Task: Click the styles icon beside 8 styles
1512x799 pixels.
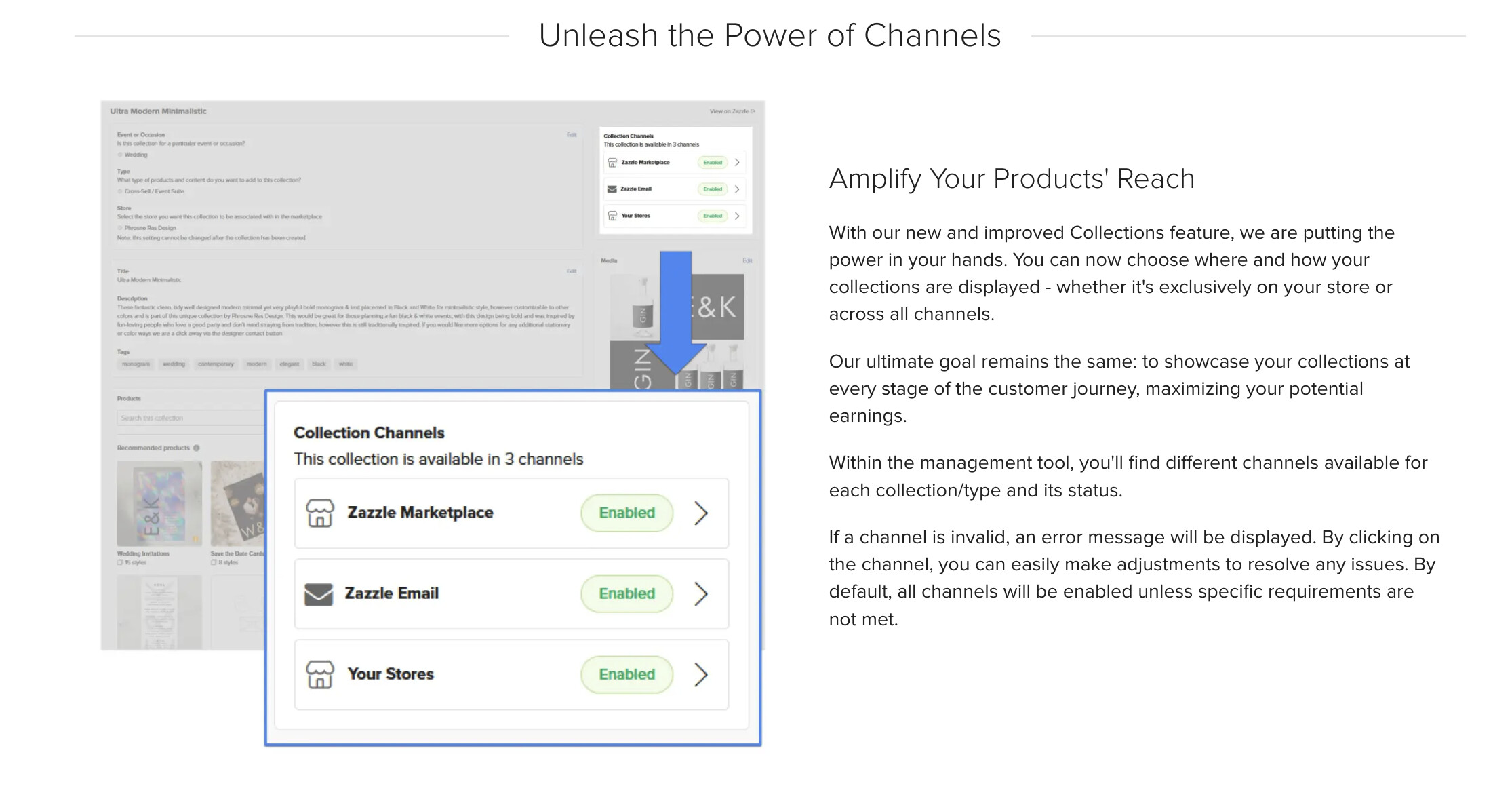Action: coord(214,562)
